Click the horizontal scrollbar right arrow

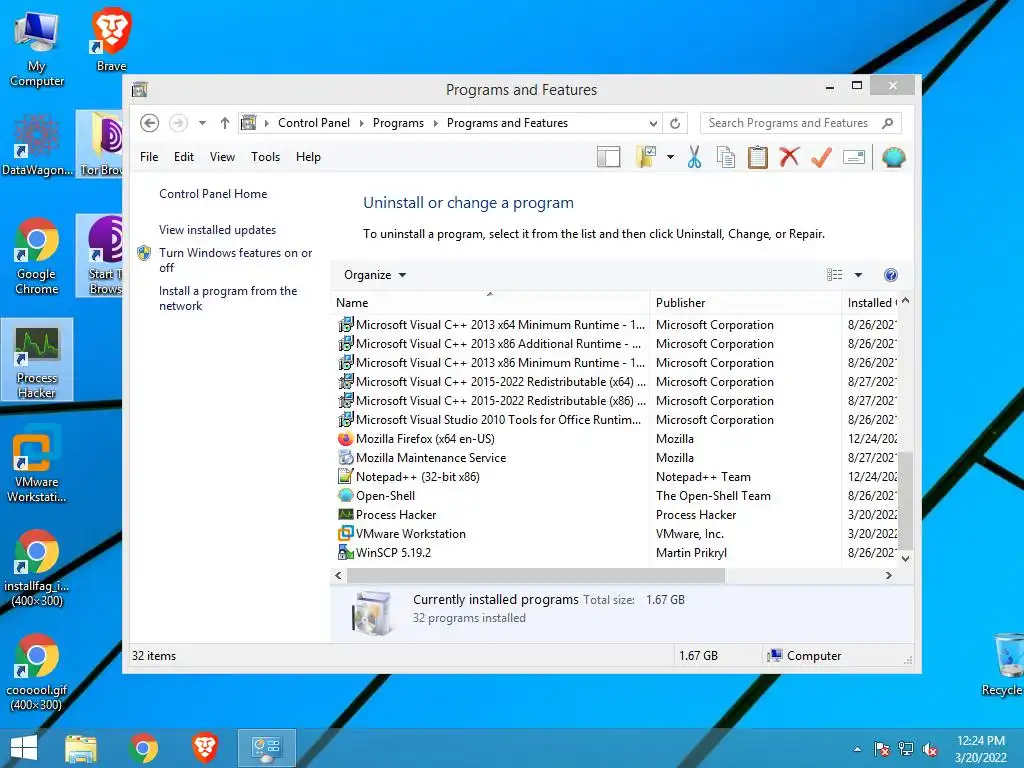click(888, 575)
